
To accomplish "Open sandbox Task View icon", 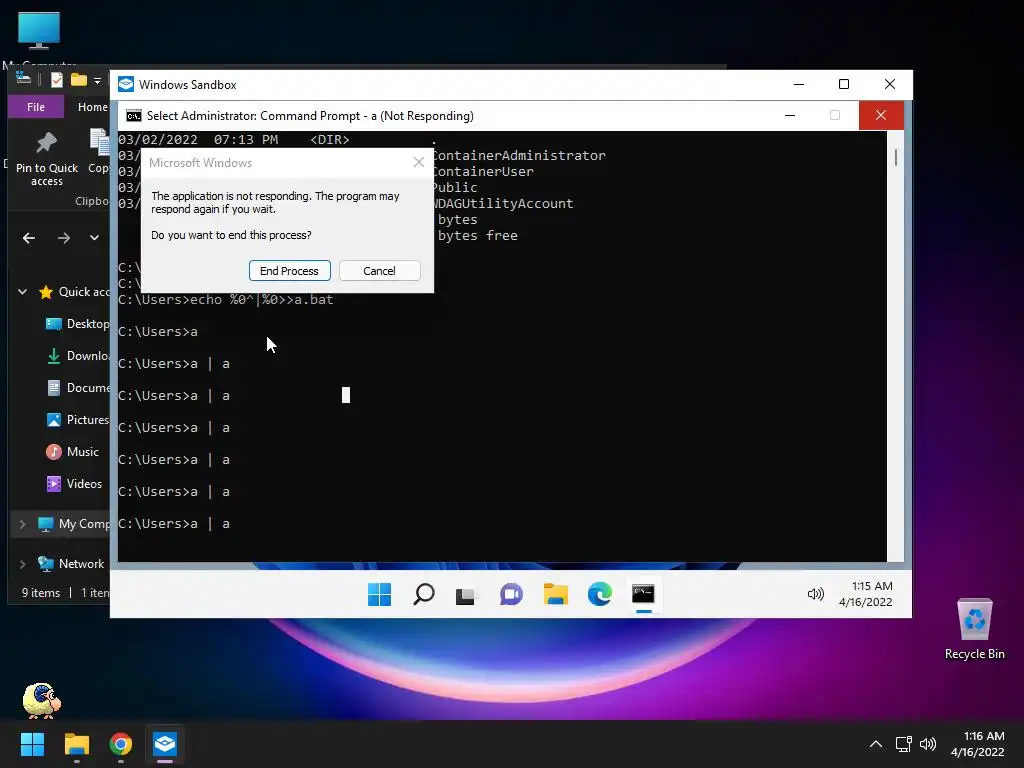I will (466, 594).
